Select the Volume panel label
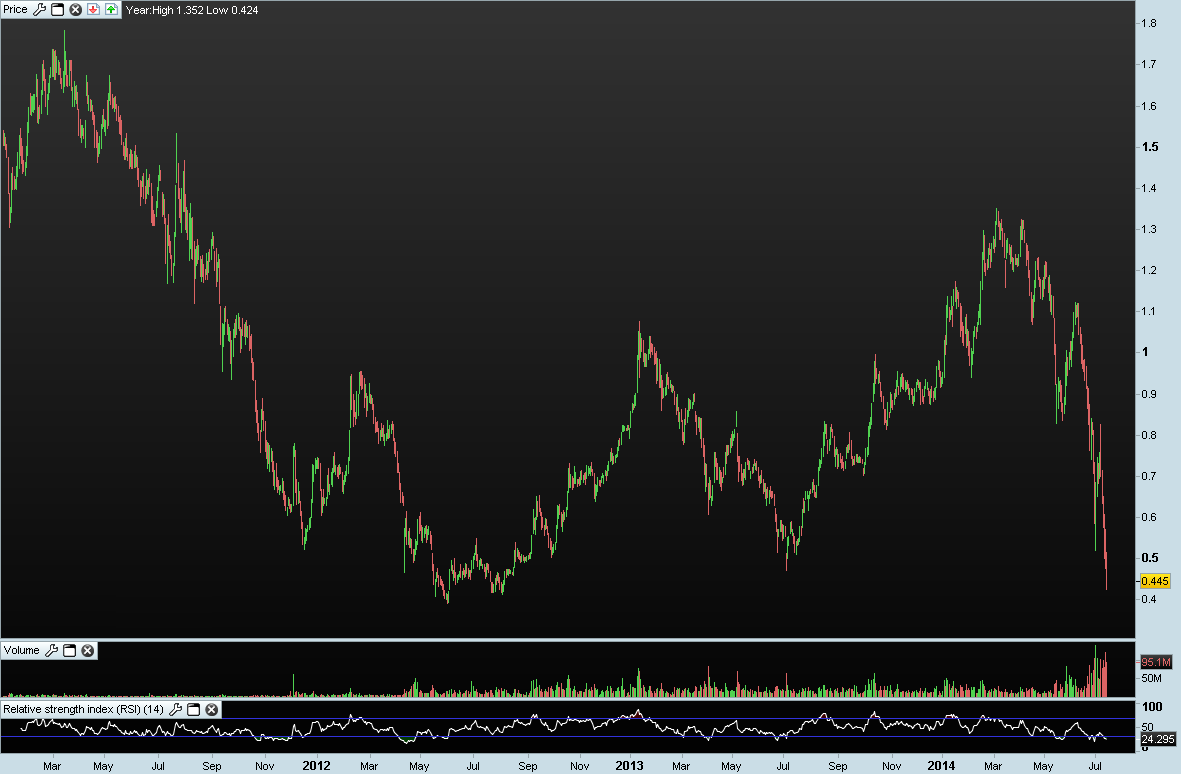Viewport: 1181px width, 774px height. (21, 651)
